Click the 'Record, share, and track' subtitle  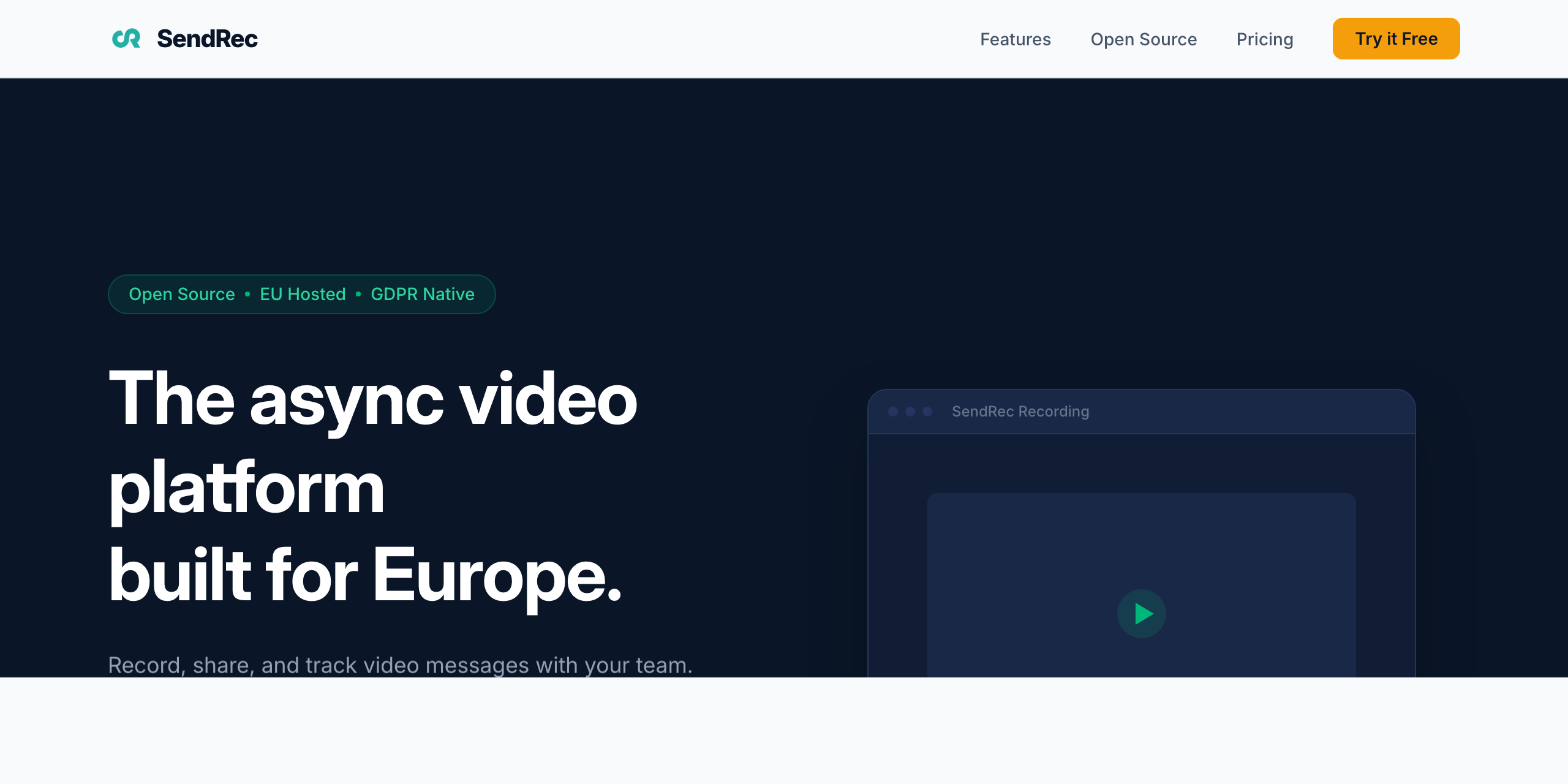coord(399,665)
